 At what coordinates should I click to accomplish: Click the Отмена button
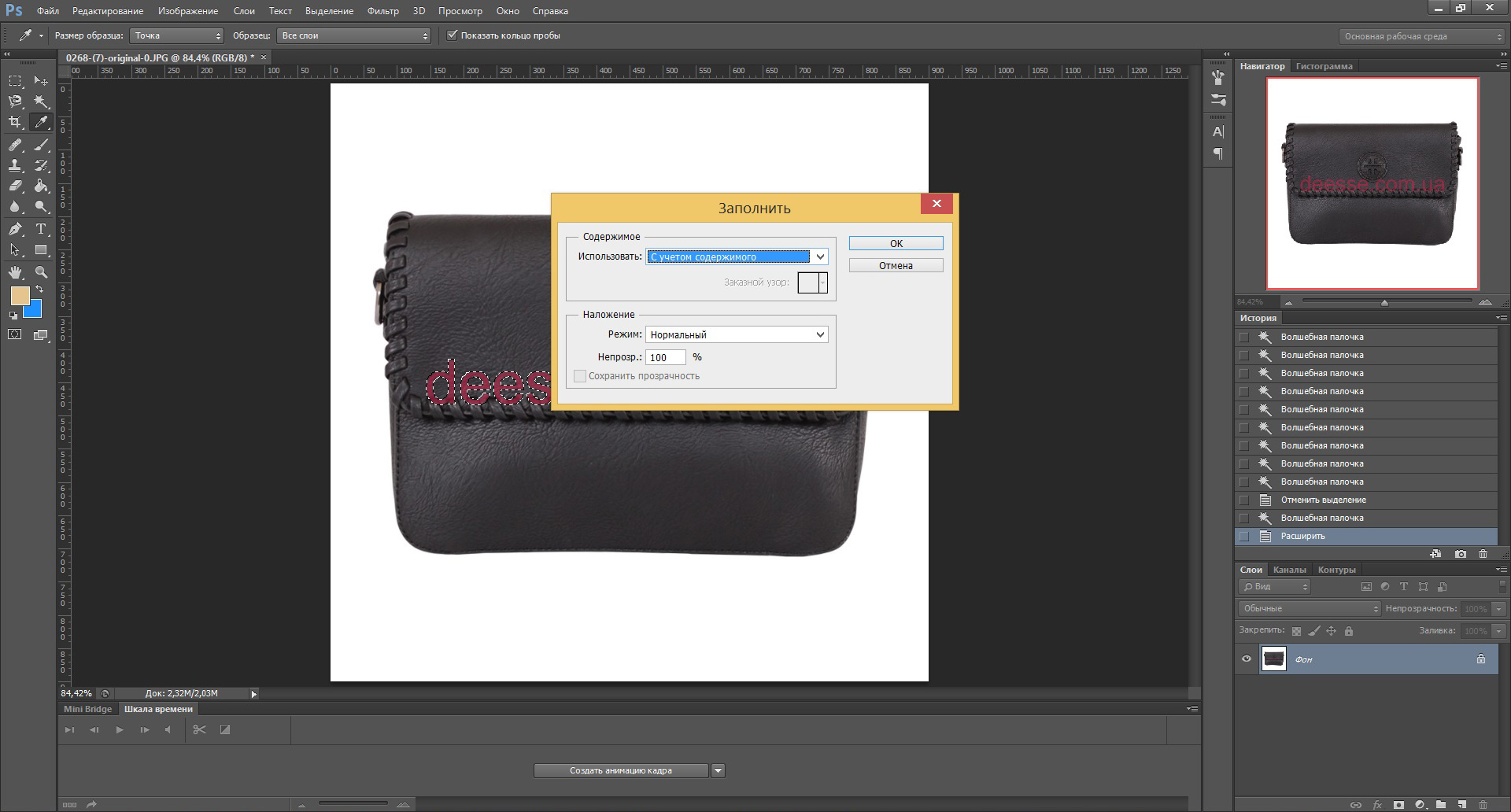click(x=896, y=266)
